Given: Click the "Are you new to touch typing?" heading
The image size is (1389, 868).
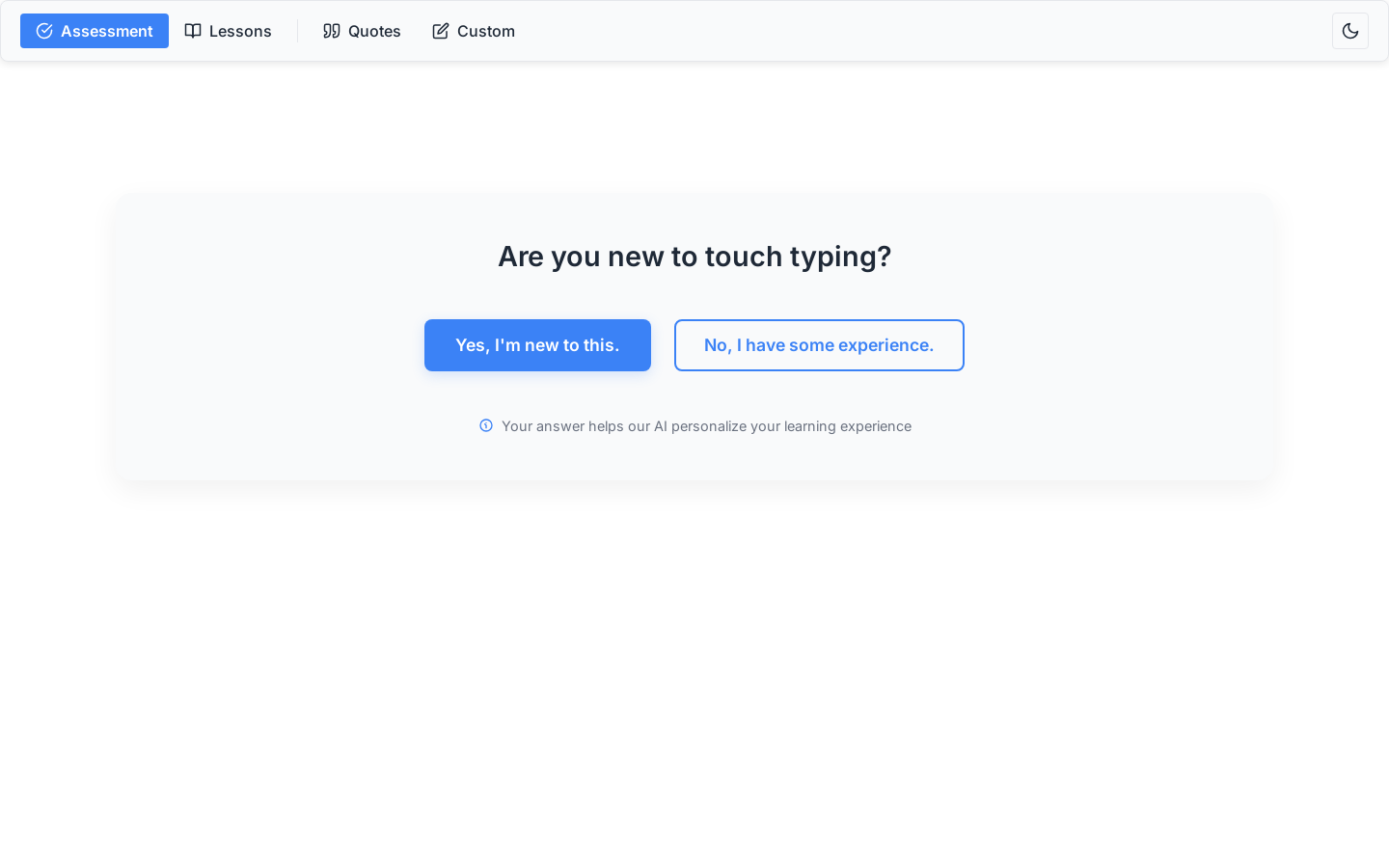Looking at the screenshot, I should (x=694, y=257).
